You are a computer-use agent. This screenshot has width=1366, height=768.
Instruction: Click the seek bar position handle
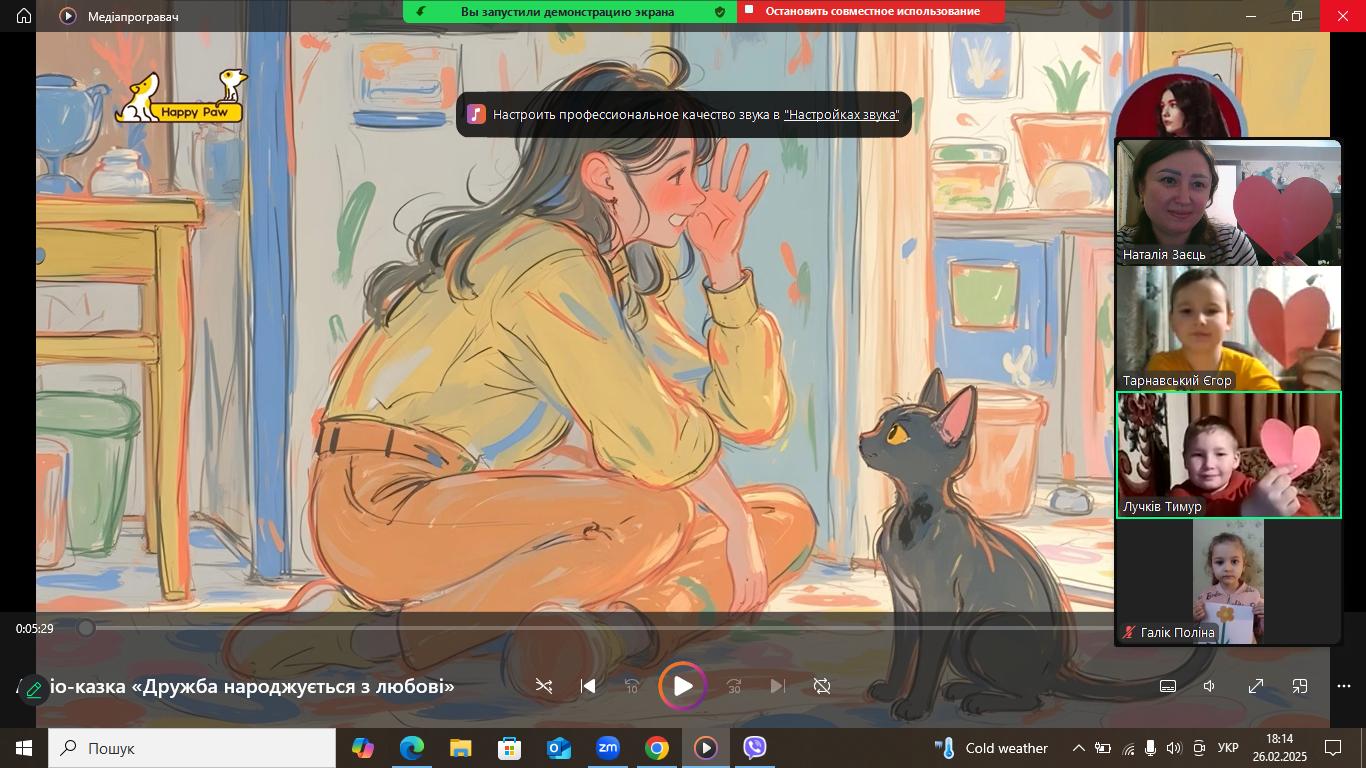(86, 628)
